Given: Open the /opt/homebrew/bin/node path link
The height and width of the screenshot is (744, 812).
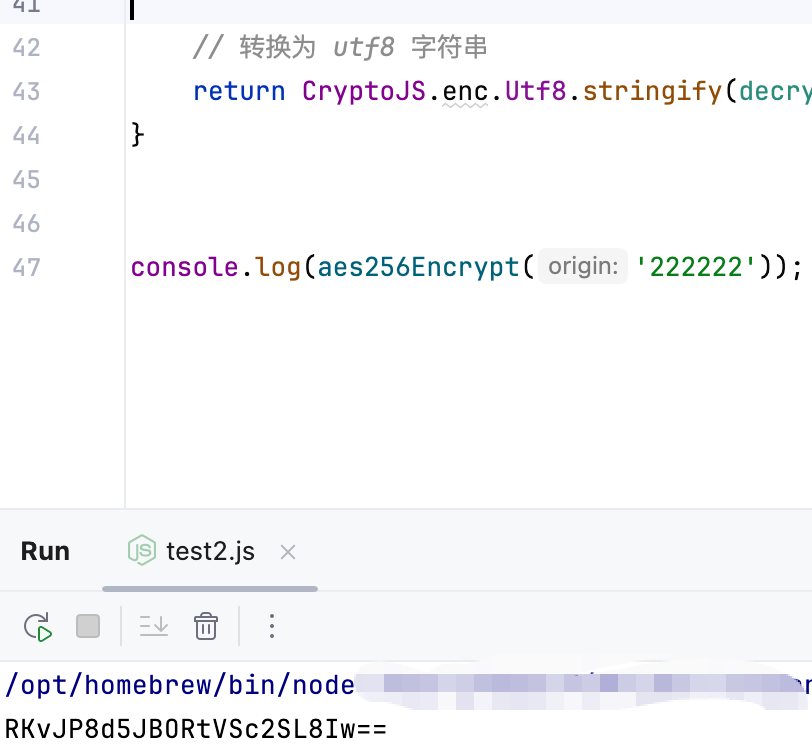Looking at the screenshot, I should click(180, 685).
